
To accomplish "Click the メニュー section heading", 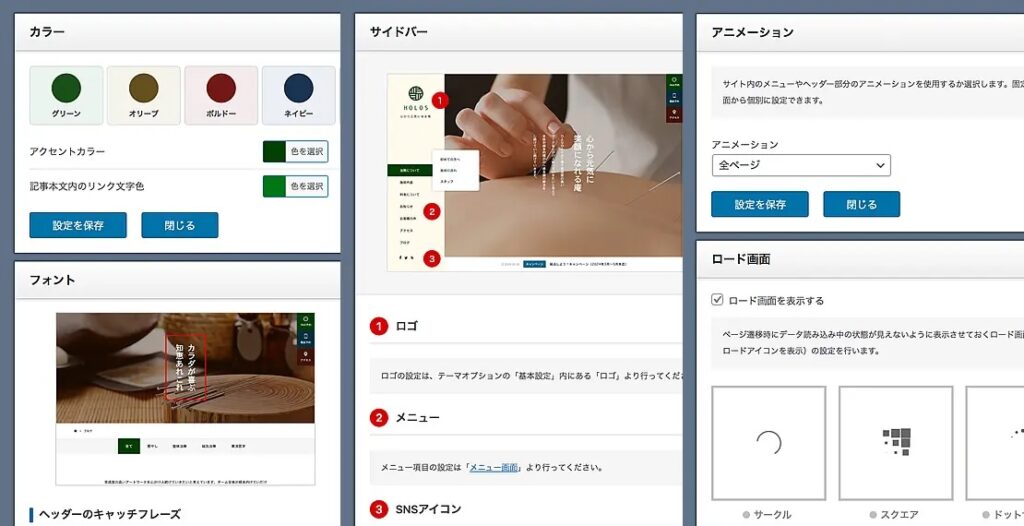I will click(417, 418).
